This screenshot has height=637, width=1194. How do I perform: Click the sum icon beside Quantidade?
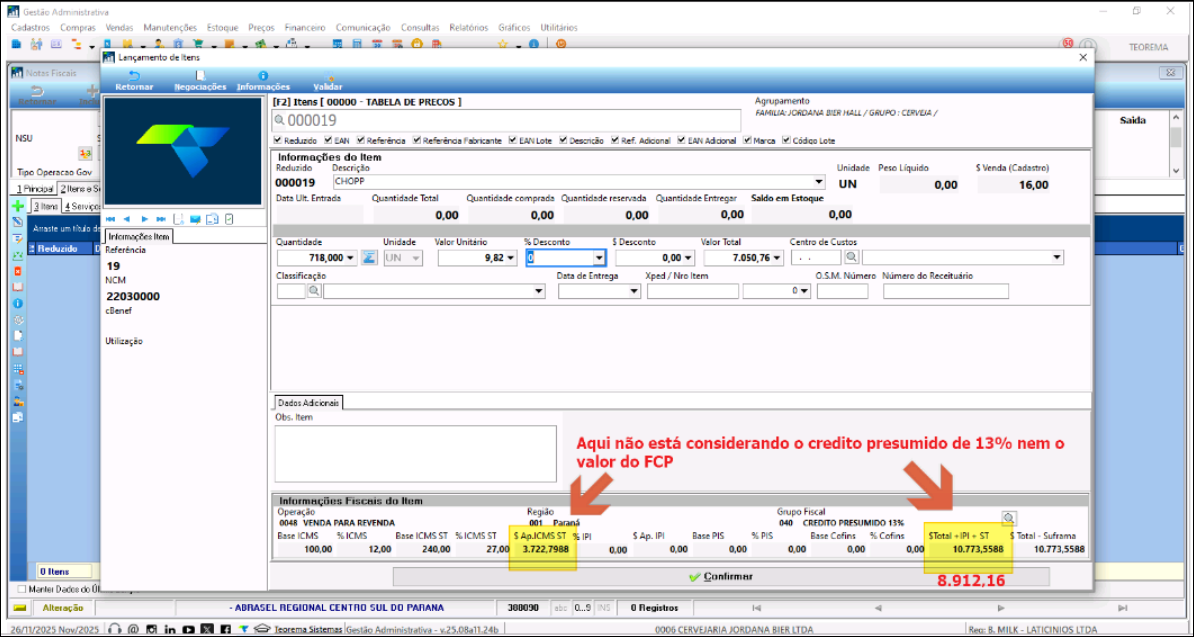click(x=369, y=258)
